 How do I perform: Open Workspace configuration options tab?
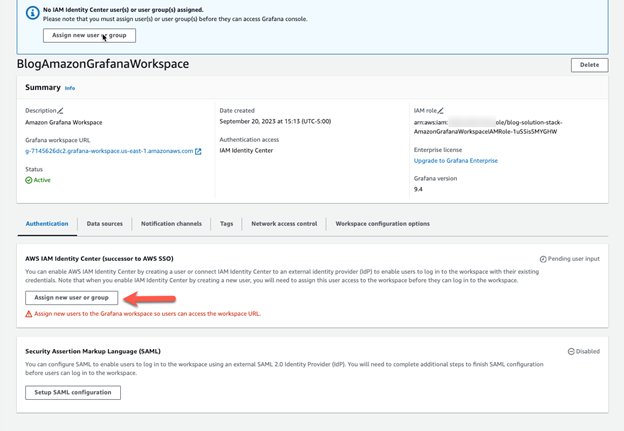382,224
